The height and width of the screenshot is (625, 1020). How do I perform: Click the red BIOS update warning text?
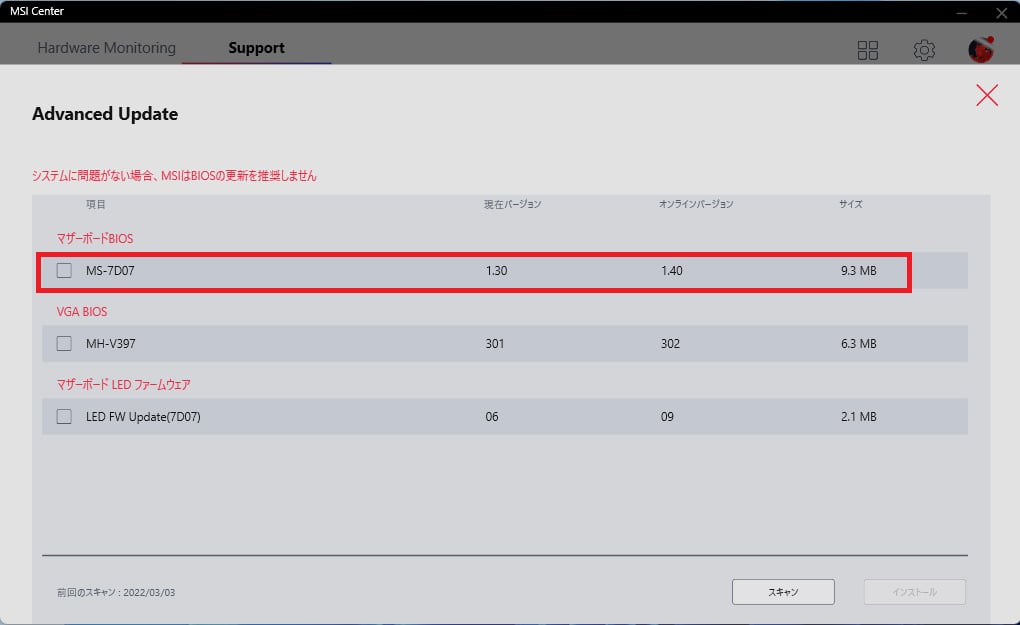174,176
